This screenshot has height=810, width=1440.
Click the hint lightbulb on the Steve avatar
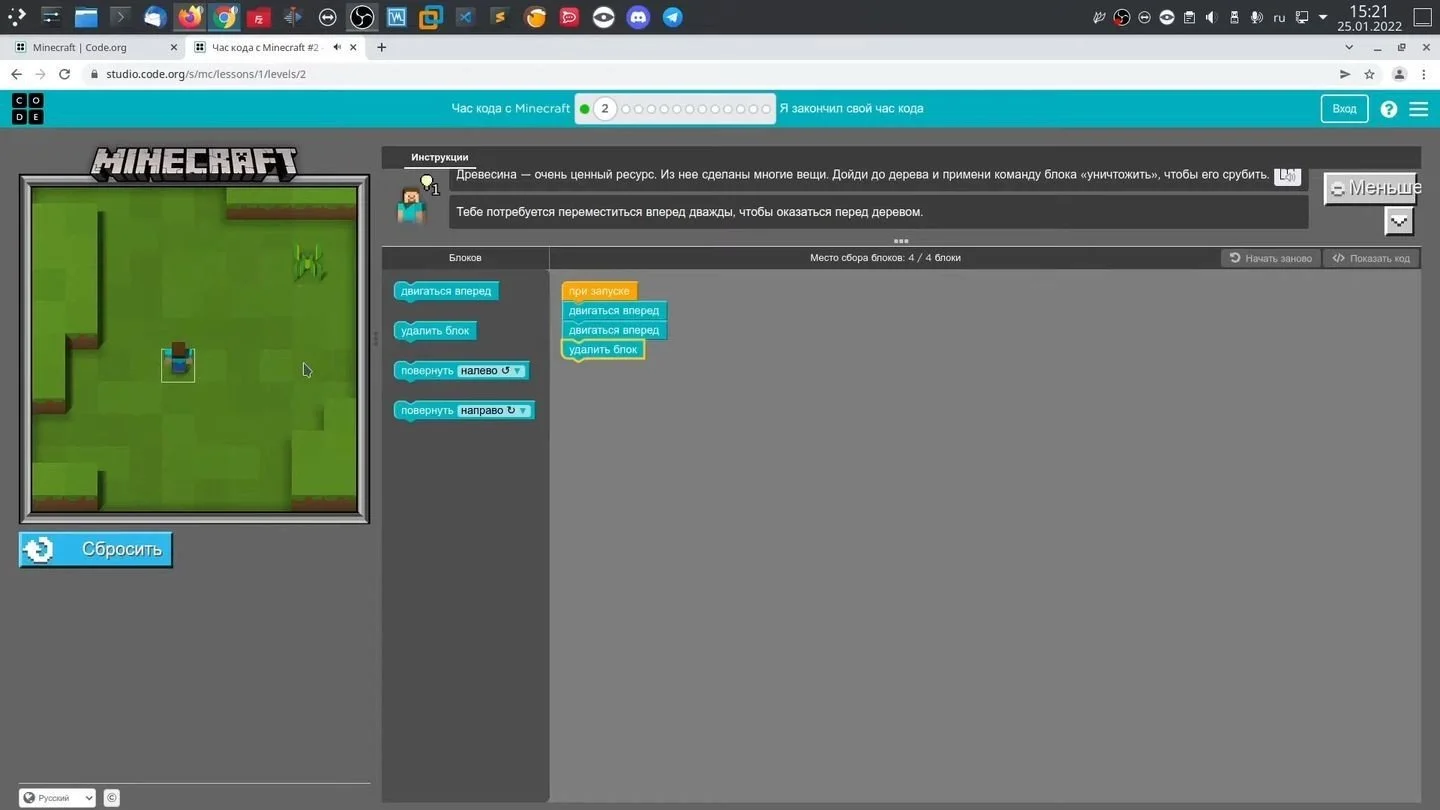point(428,183)
